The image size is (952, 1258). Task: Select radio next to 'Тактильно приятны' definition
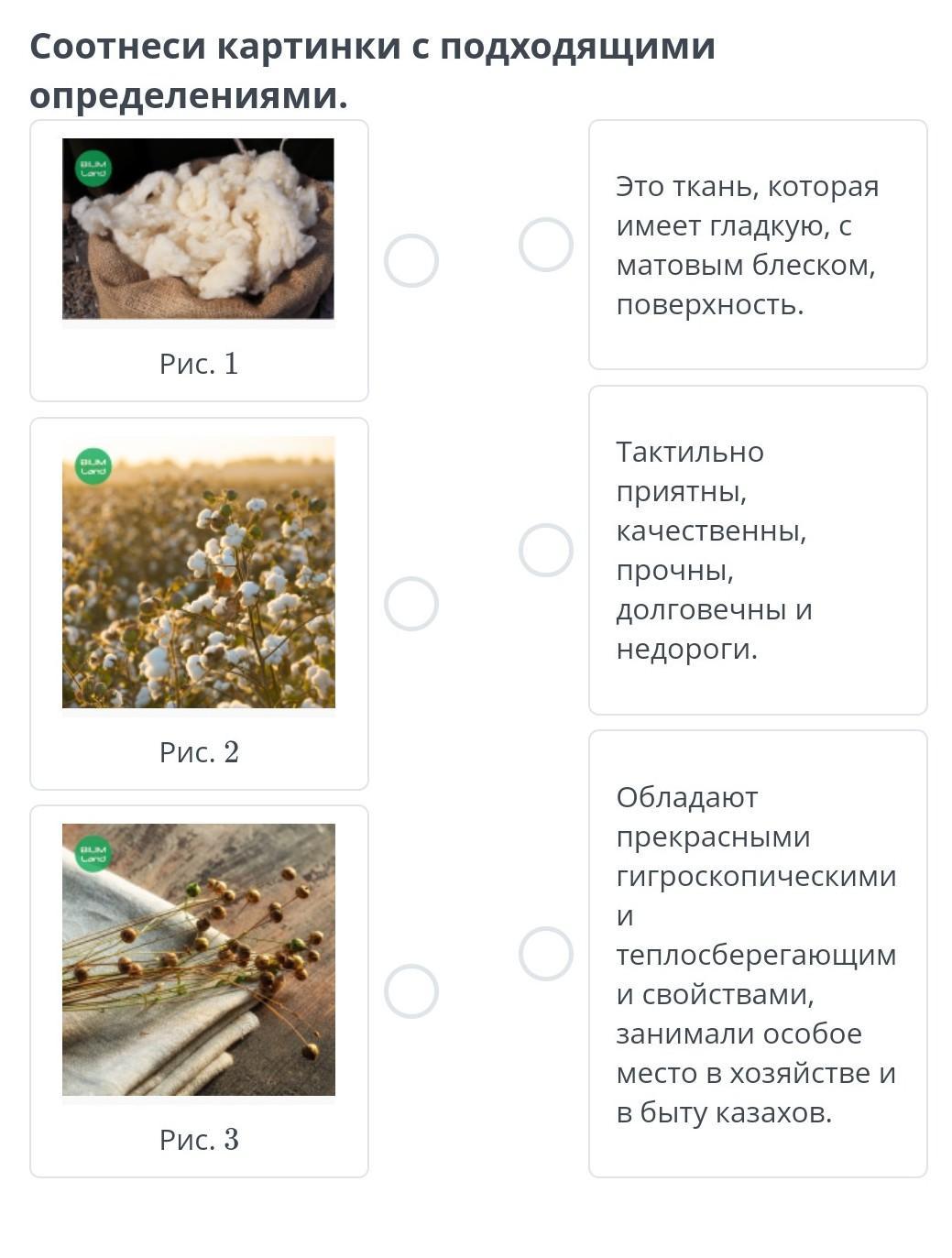[x=546, y=550]
